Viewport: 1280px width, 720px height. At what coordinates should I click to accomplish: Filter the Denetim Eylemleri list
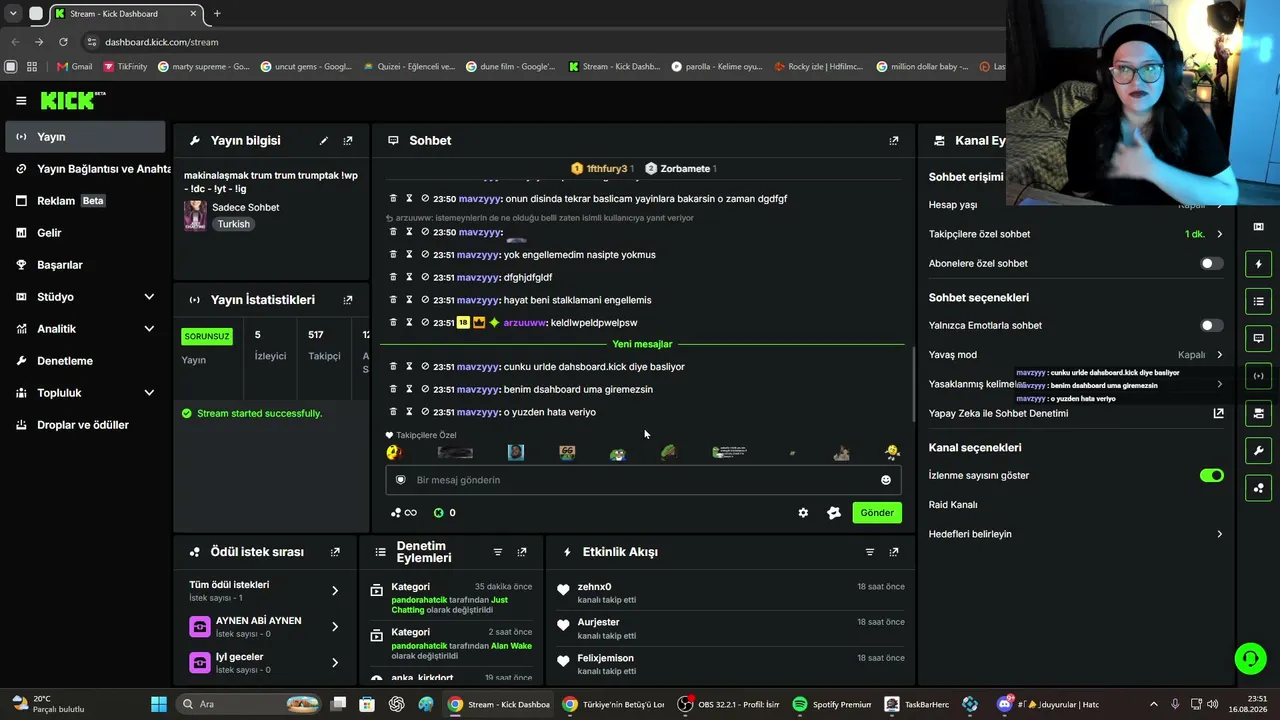pyautogui.click(x=498, y=552)
